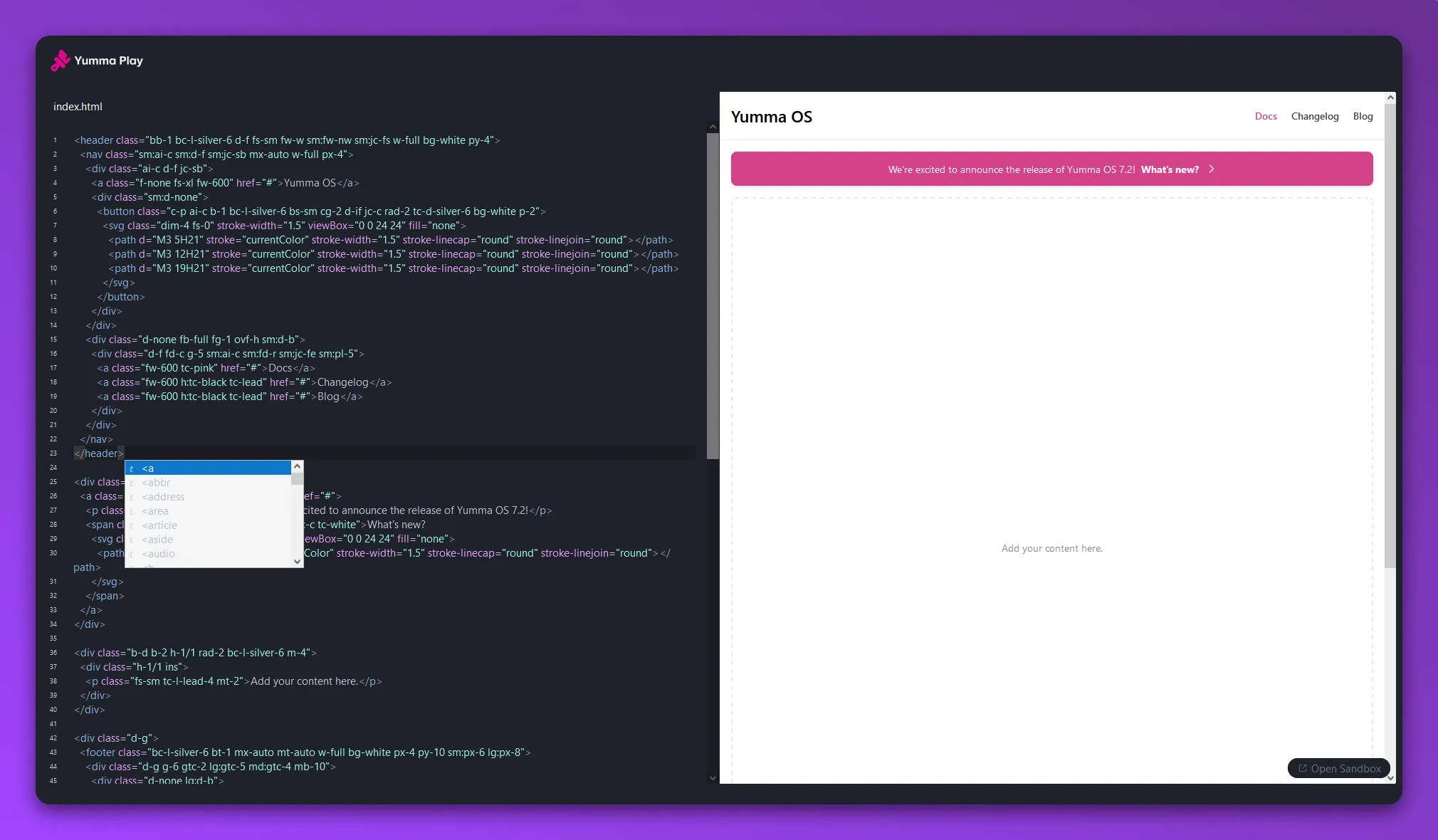Click the code editor vertical scrollbar thumb

[x=713, y=296]
